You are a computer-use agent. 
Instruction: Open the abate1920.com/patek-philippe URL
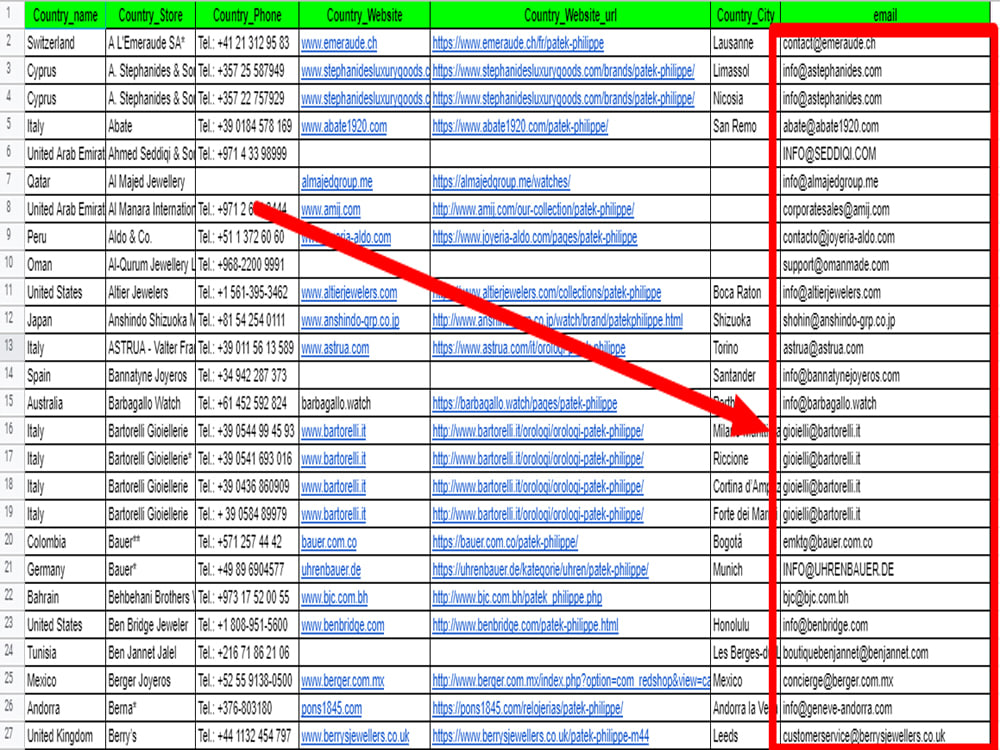click(x=520, y=126)
